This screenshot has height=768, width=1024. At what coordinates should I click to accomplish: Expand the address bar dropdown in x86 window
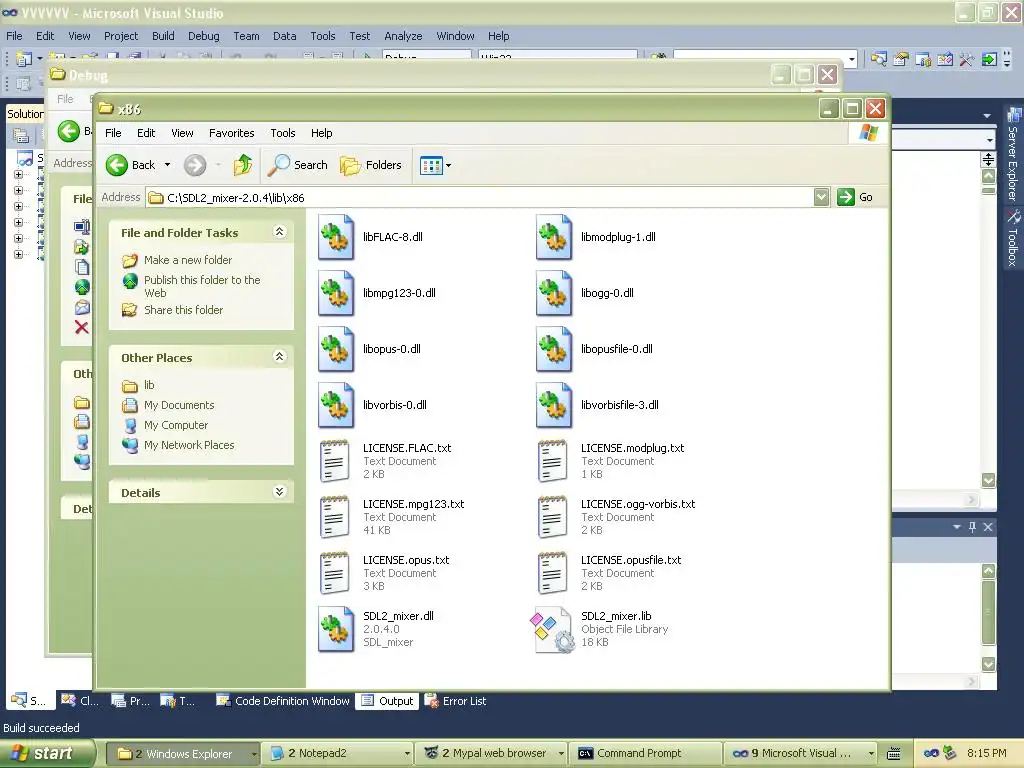[822, 197]
